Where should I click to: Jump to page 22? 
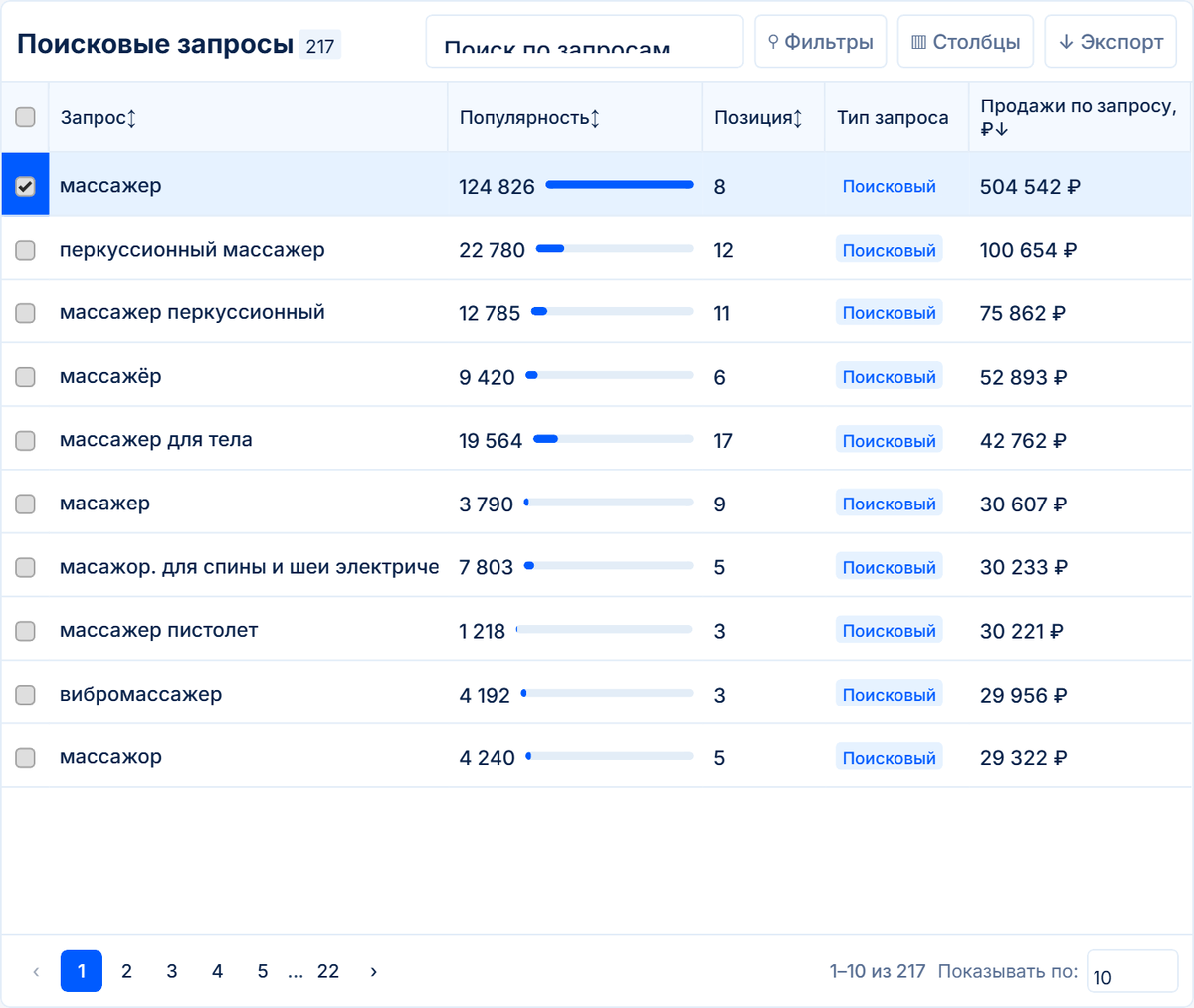[328, 971]
